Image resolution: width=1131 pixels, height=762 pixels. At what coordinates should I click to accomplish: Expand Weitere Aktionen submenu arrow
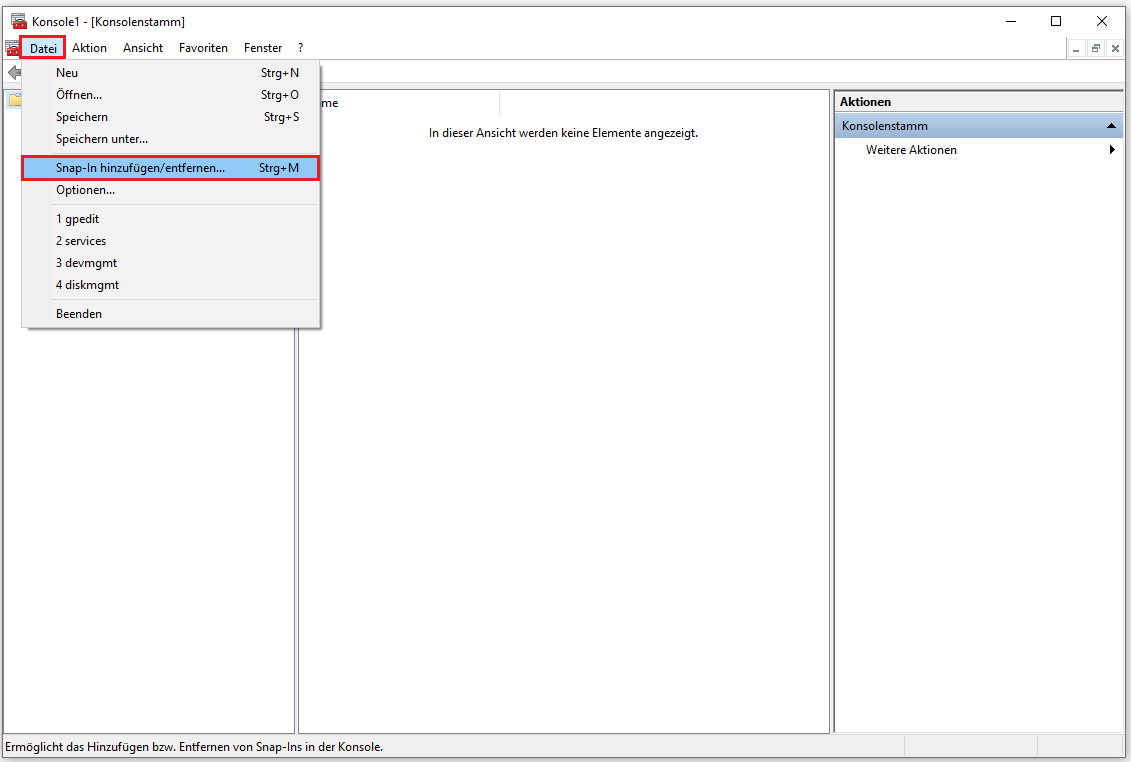click(1112, 149)
